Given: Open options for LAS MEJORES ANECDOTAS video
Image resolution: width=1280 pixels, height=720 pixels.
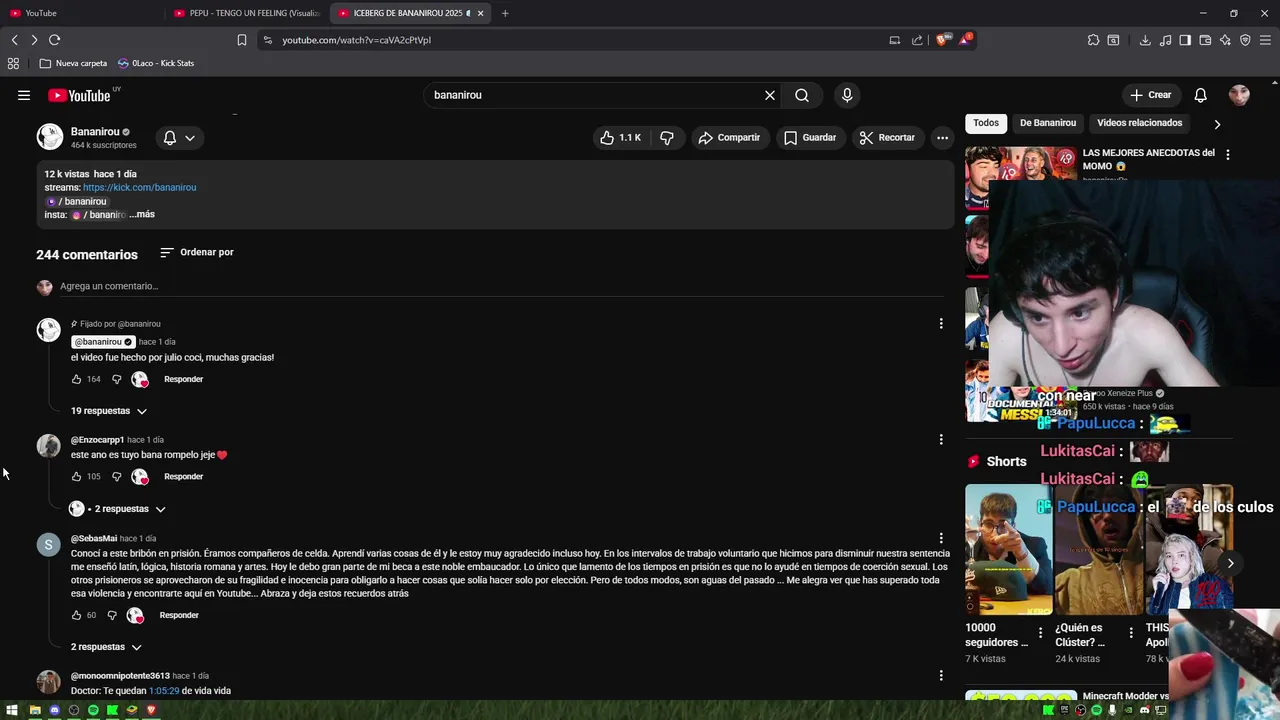Looking at the screenshot, I should coord(1227,155).
